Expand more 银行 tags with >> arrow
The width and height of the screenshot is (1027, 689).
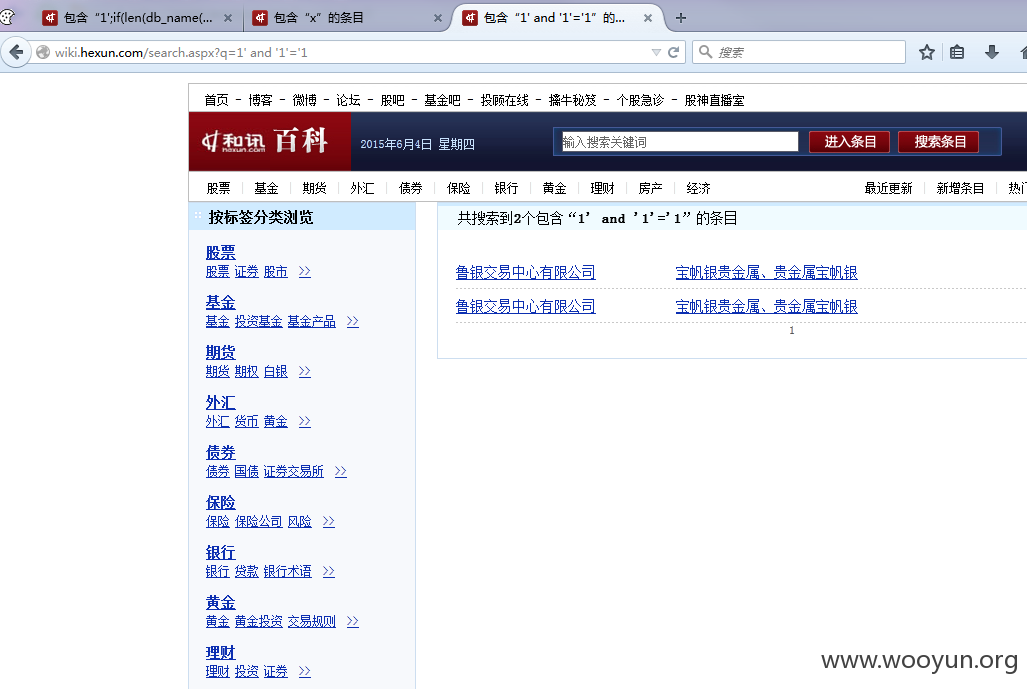(x=329, y=571)
